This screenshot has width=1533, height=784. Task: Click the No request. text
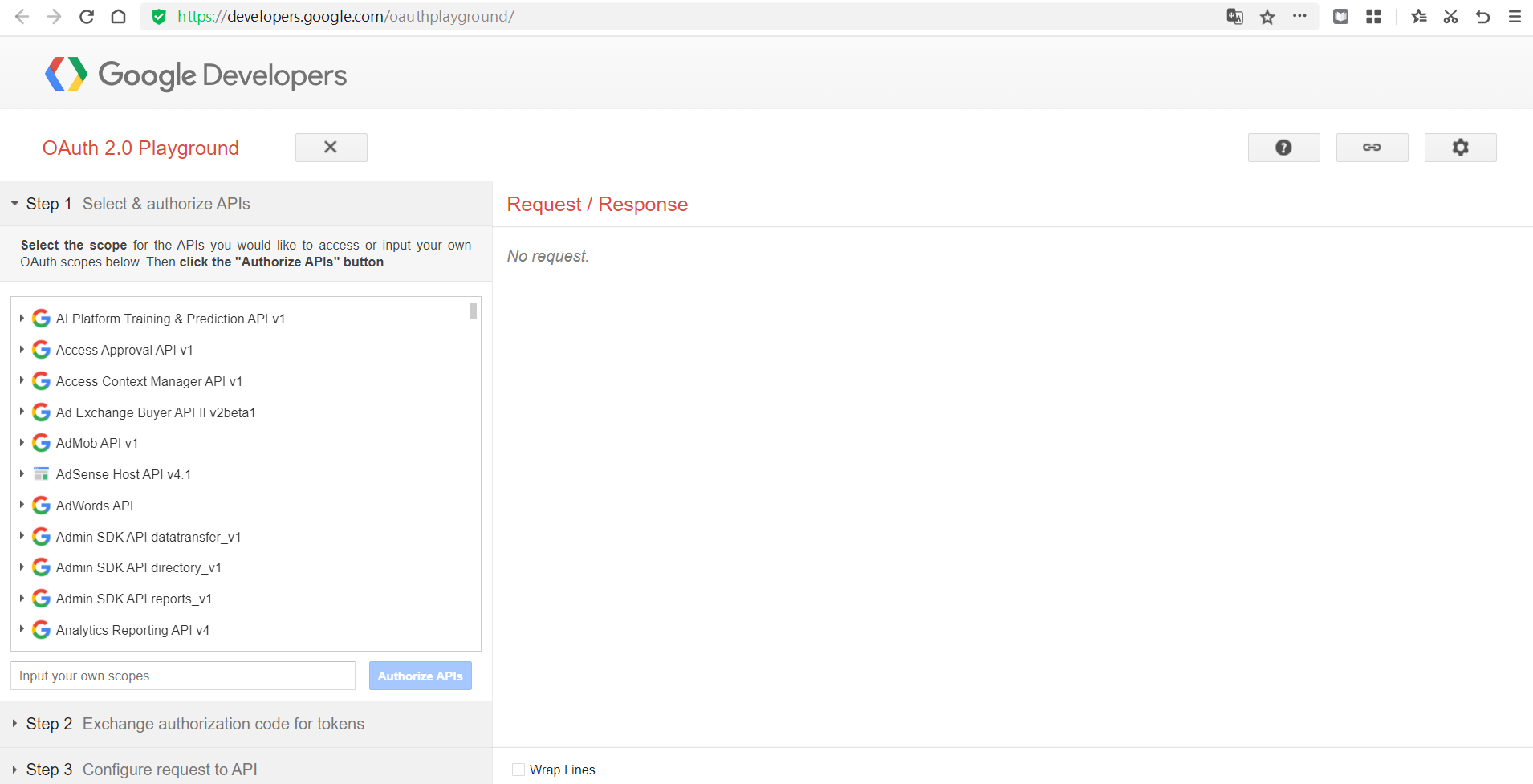(x=548, y=256)
